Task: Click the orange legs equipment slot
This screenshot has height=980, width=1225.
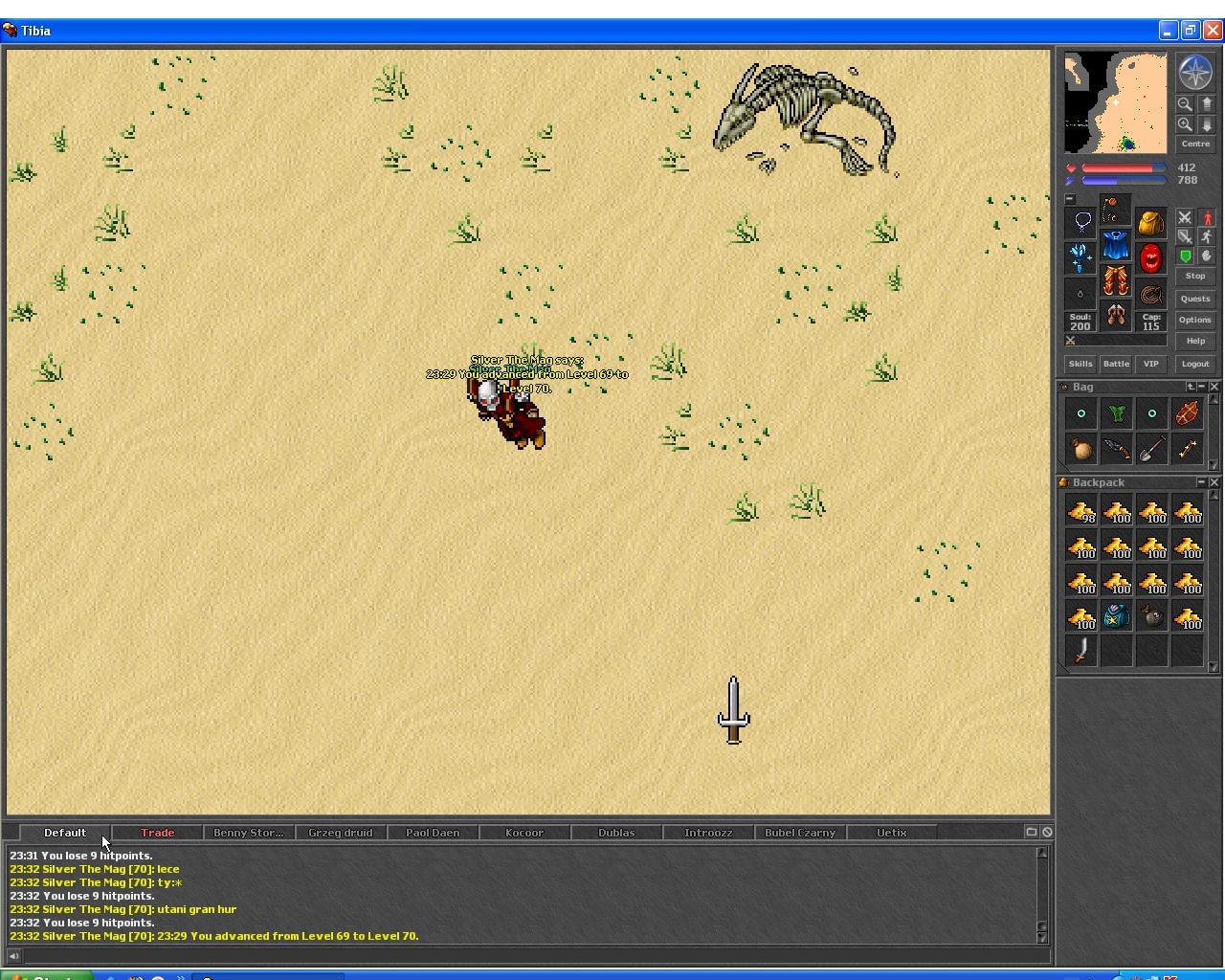Action: [x=1116, y=280]
